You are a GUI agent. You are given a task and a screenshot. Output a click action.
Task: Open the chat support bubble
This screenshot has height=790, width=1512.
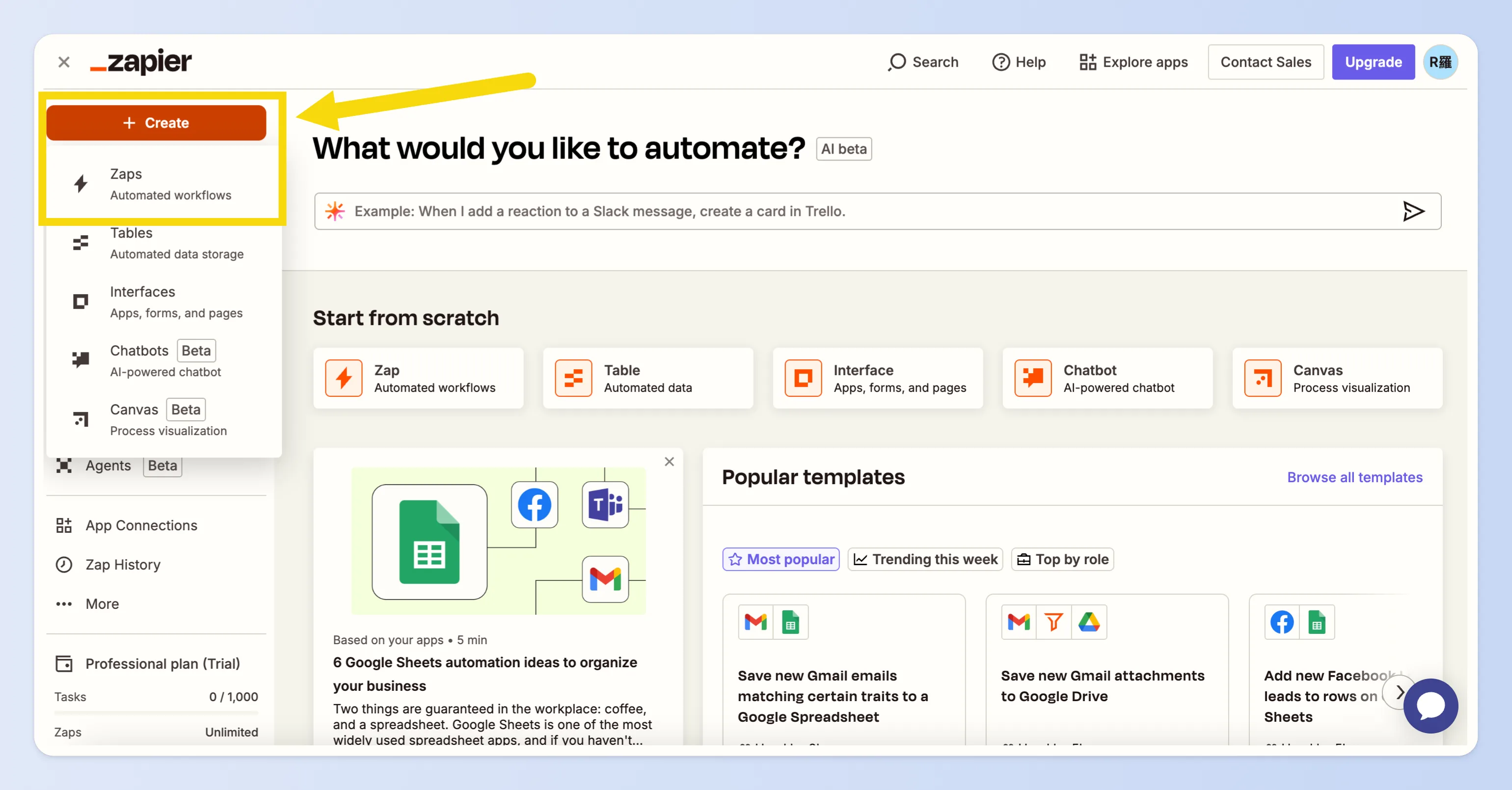tap(1431, 706)
